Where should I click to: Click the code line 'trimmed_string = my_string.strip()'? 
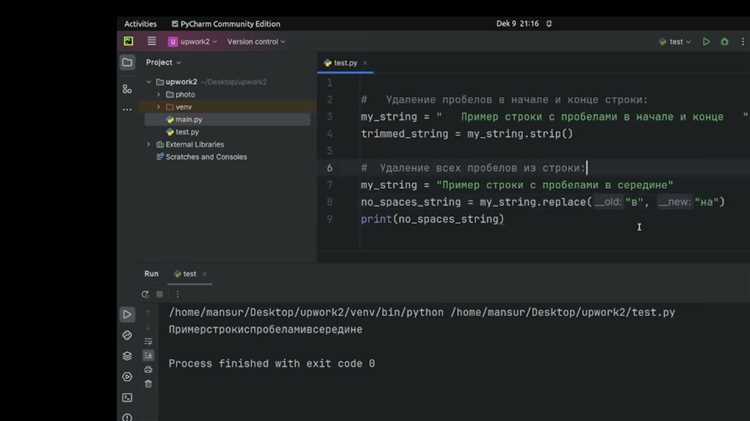[x=467, y=134]
